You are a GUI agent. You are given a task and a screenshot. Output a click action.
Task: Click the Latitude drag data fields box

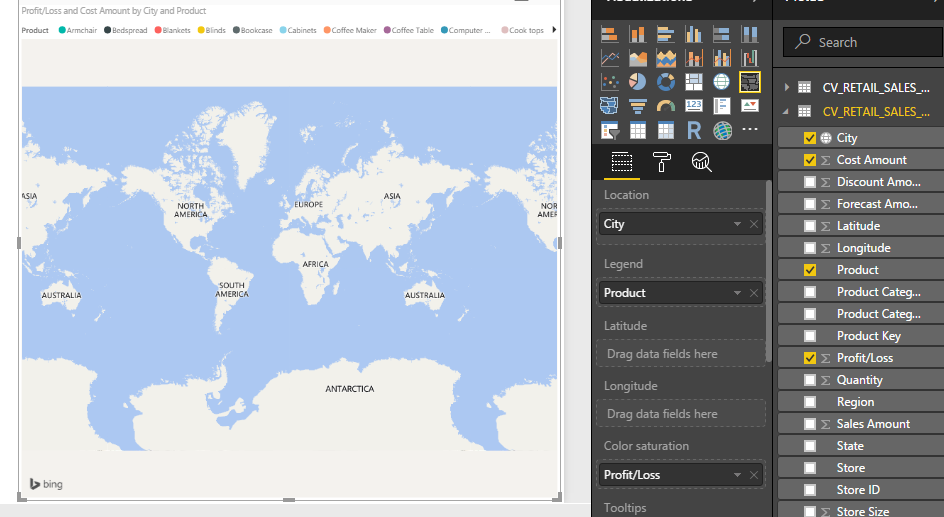681,354
